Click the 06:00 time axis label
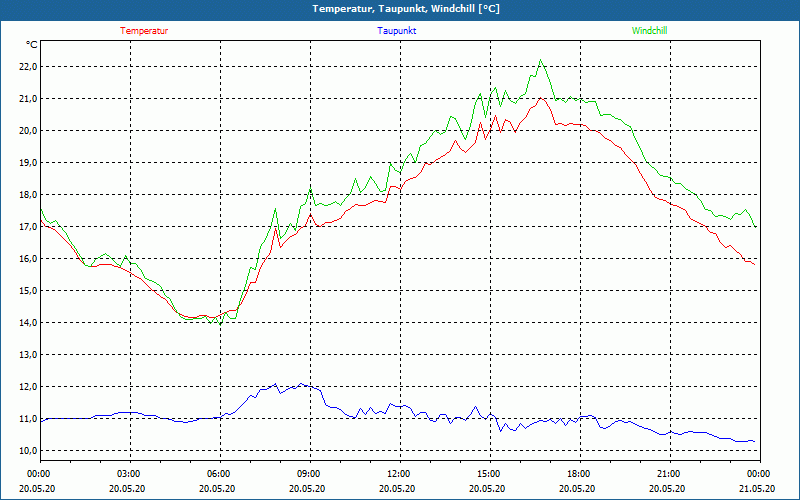The image size is (800, 500). tap(219, 474)
